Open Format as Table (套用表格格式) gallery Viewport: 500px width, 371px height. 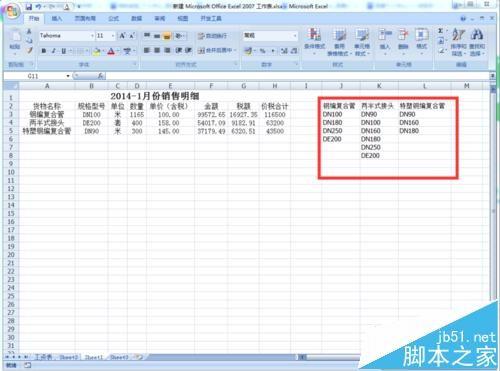click(x=339, y=42)
